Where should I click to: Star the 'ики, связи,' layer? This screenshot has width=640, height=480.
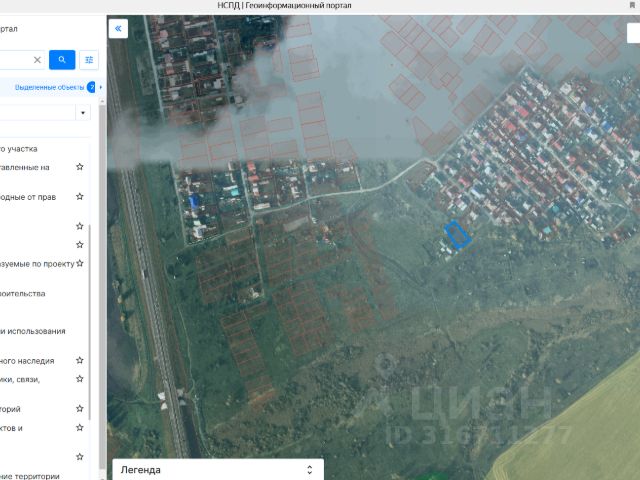click(x=80, y=379)
